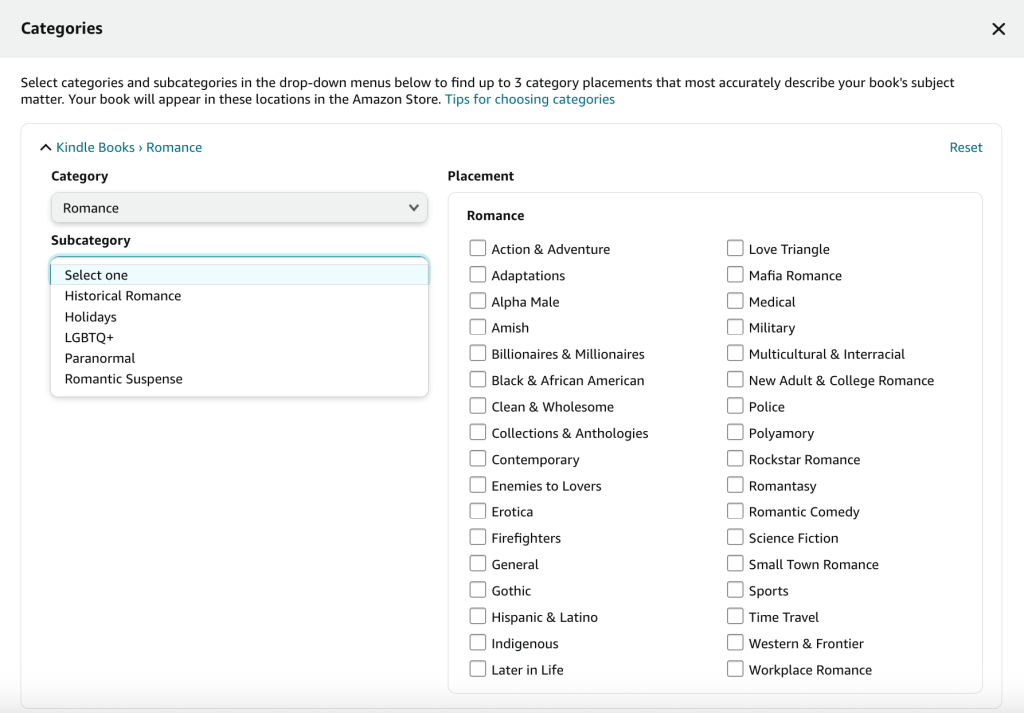Open Tips for choosing categories link
Viewport: 1024px width, 713px height.
point(530,100)
